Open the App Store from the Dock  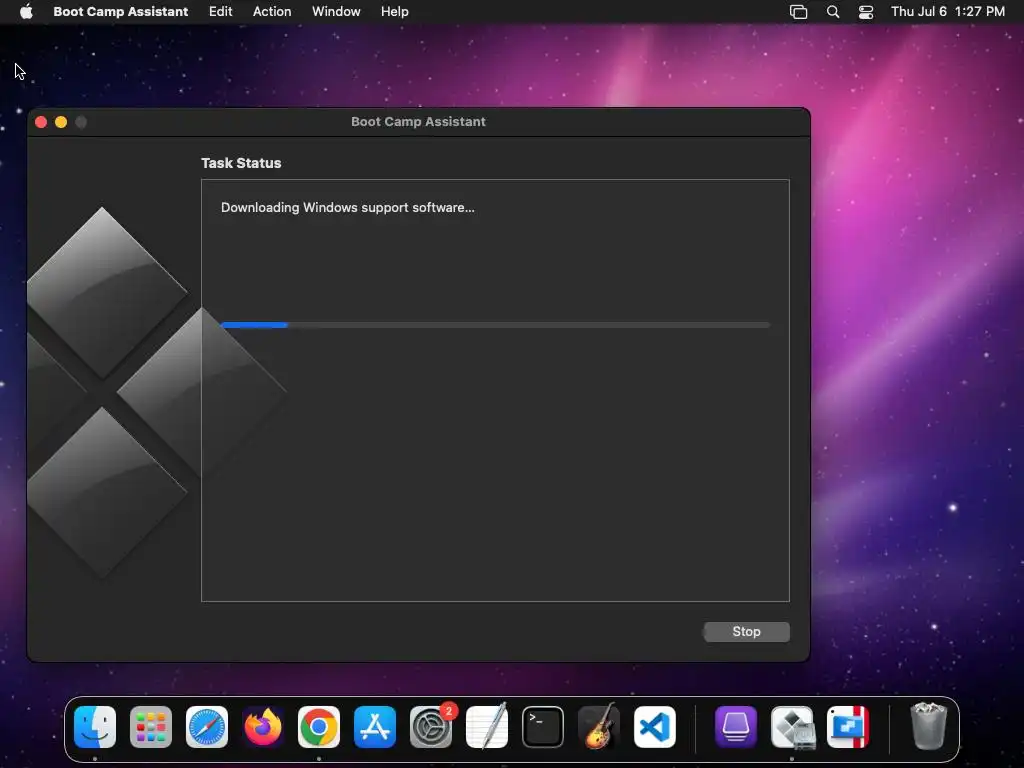click(375, 727)
